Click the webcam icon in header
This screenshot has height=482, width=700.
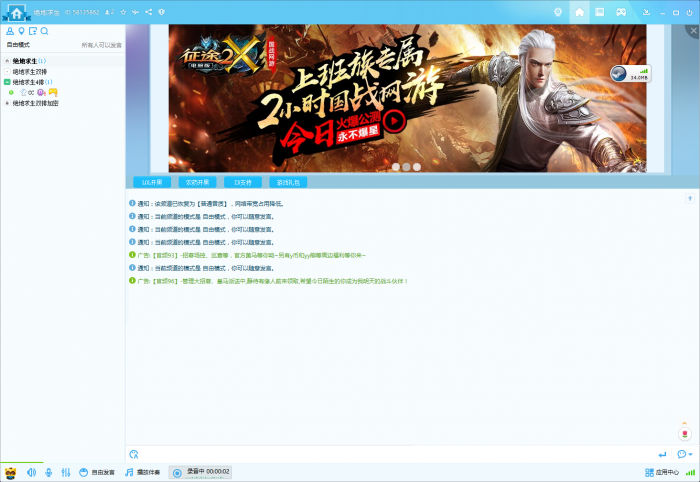coord(558,12)
